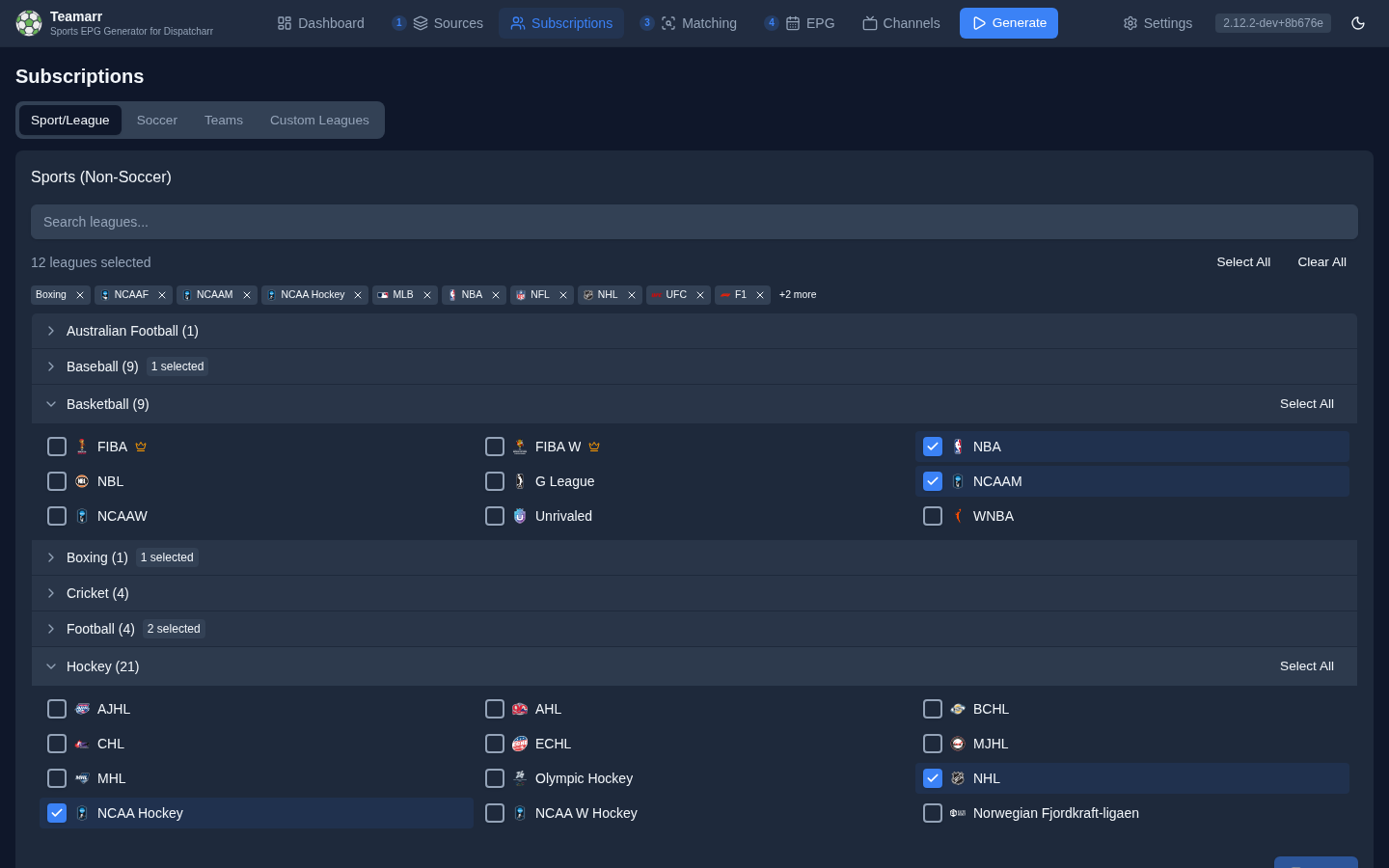Click the ECHL league logo
1389x868 pixels.
pyautogui.click(x=520, y=744)
